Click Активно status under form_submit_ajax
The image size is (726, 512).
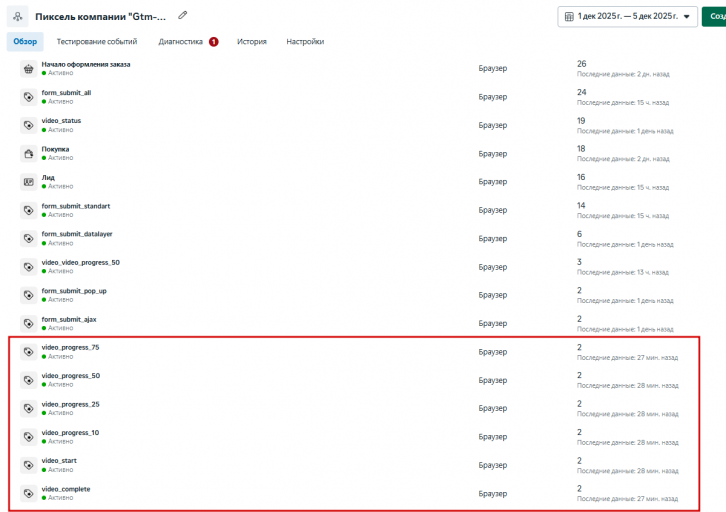point(61,328)
